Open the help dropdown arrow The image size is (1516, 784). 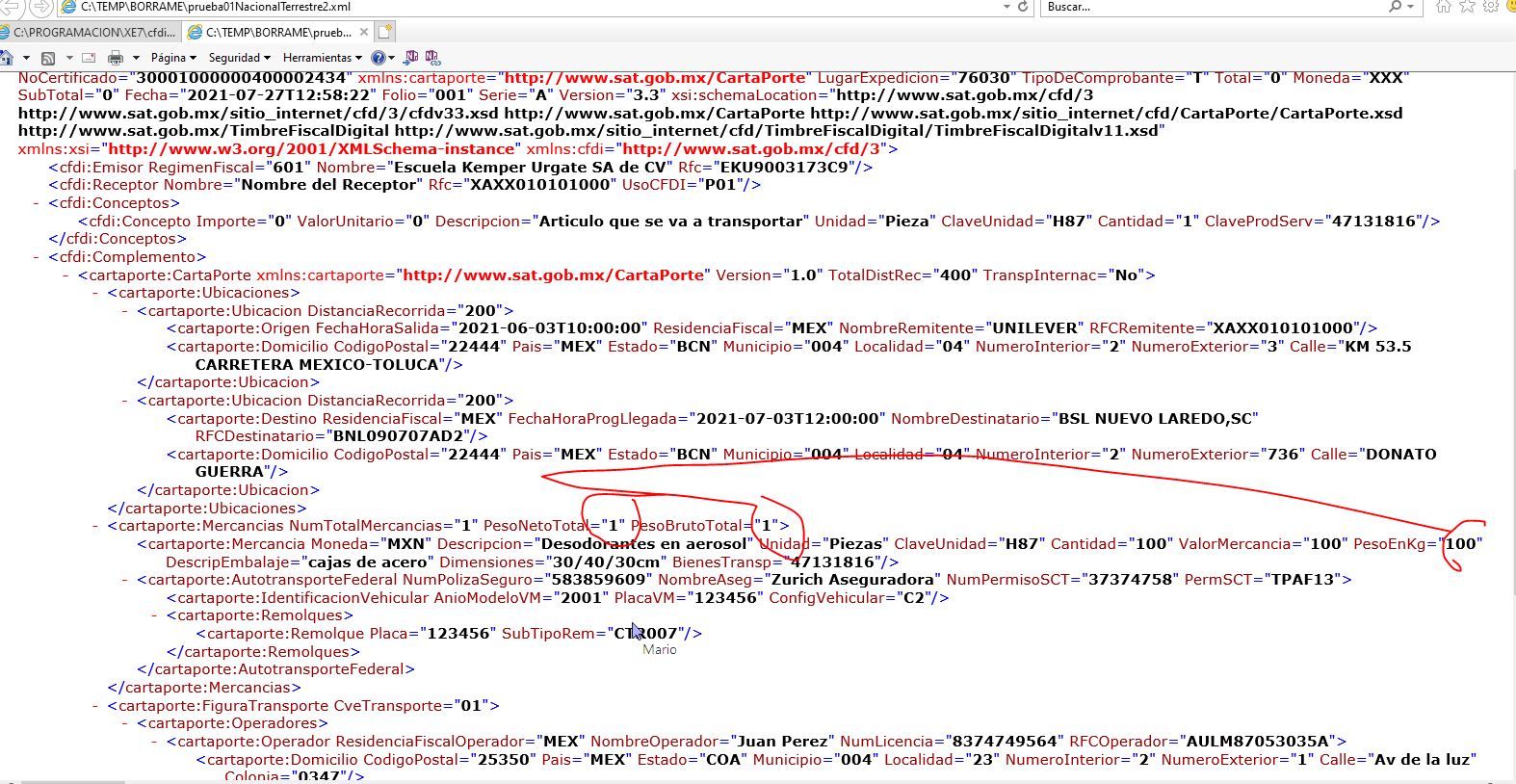(392, 58)
